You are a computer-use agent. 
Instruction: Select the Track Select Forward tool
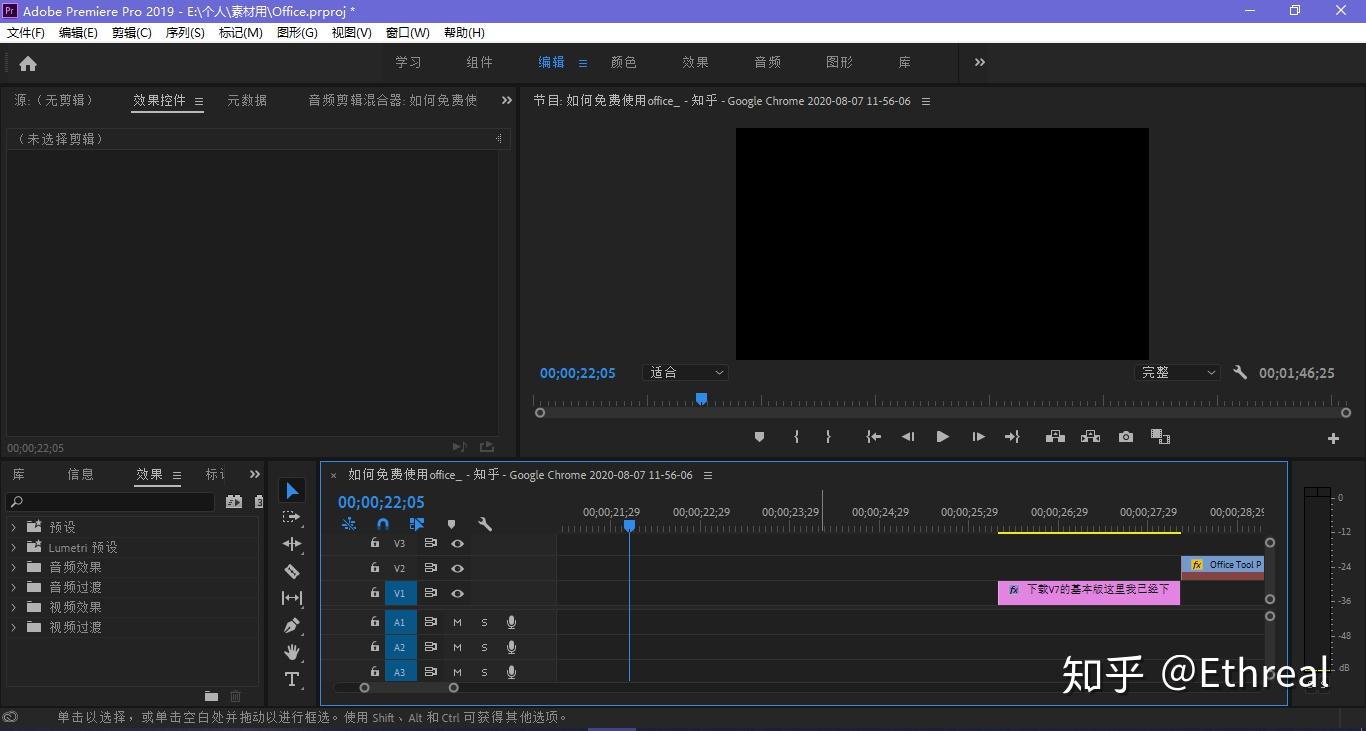(292, 517)
